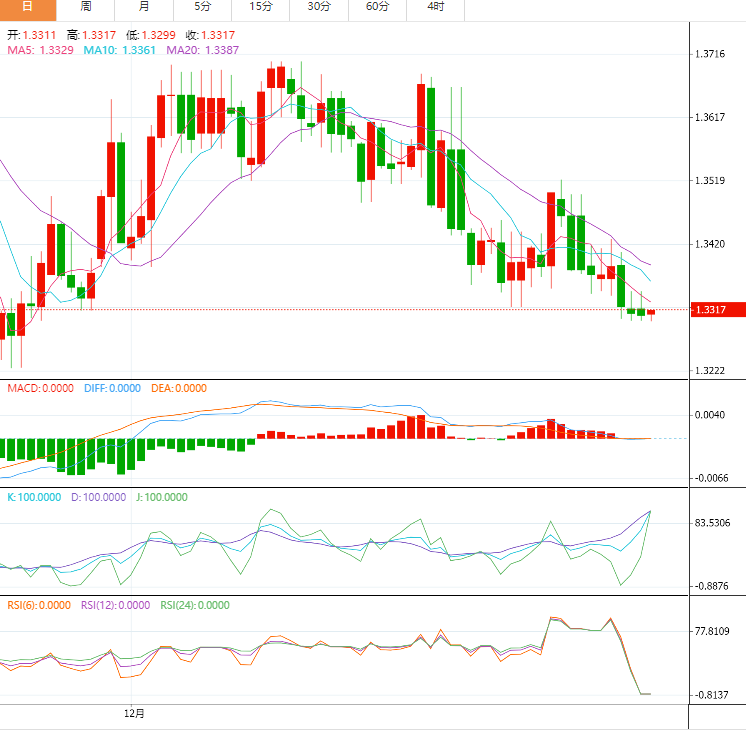Click the red 1.3317 current price tag
746x731 pixels.
click(x=718, y=310)
